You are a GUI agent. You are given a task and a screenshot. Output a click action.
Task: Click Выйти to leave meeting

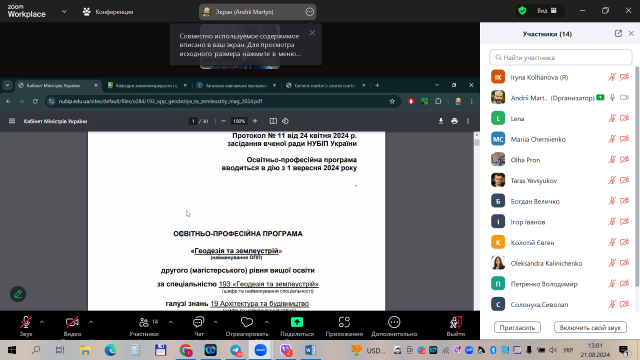[456, 326]
